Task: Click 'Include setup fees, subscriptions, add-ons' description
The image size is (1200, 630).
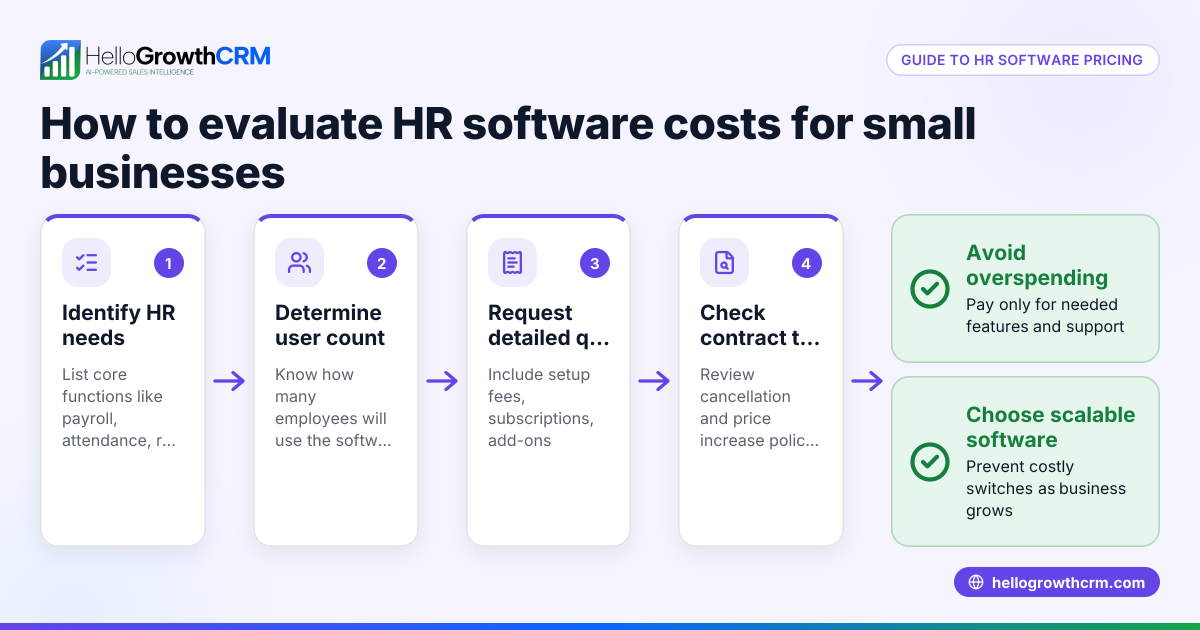Action: (x=541, y=407)
